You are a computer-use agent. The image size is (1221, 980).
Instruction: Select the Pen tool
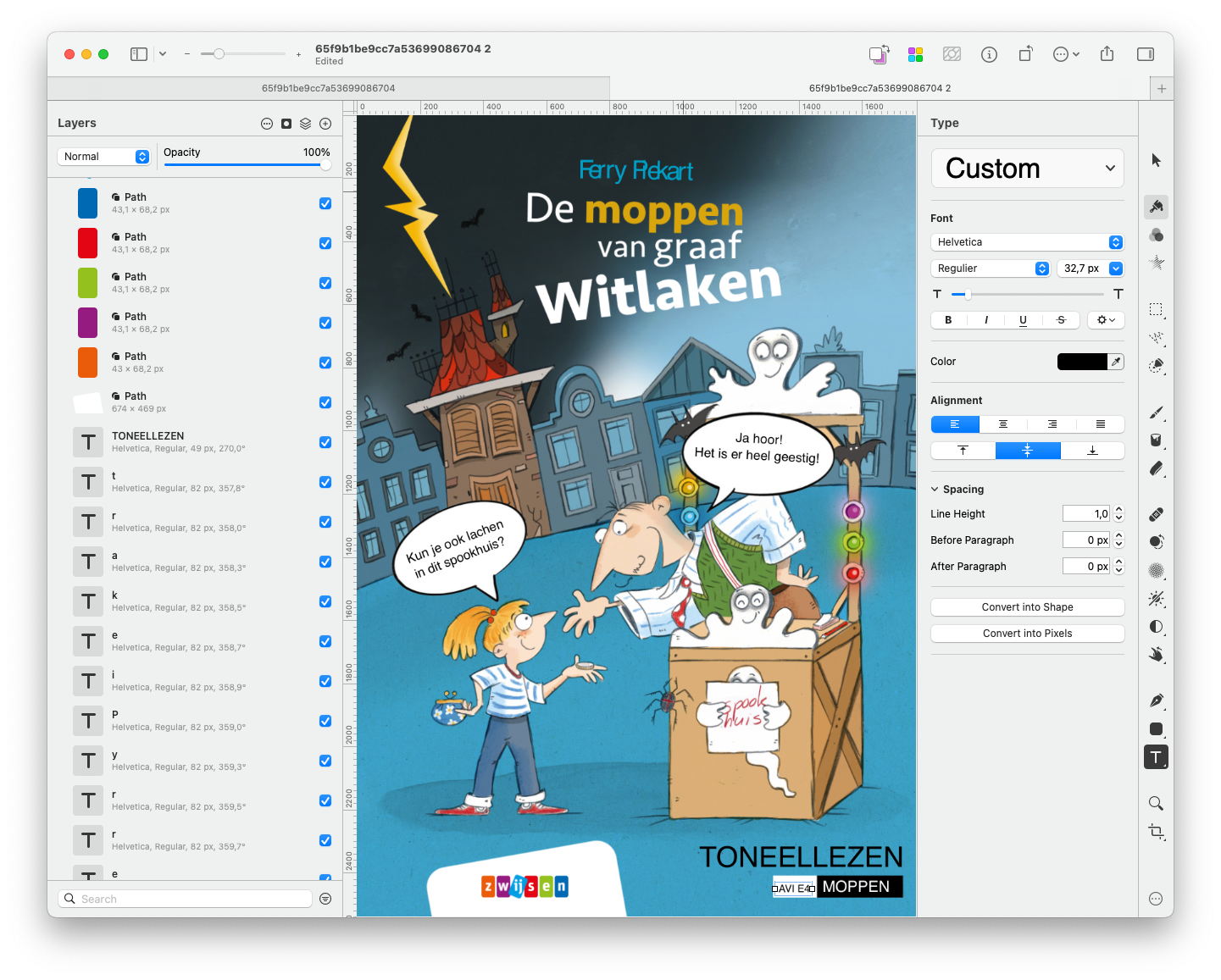pos(1156,700)
